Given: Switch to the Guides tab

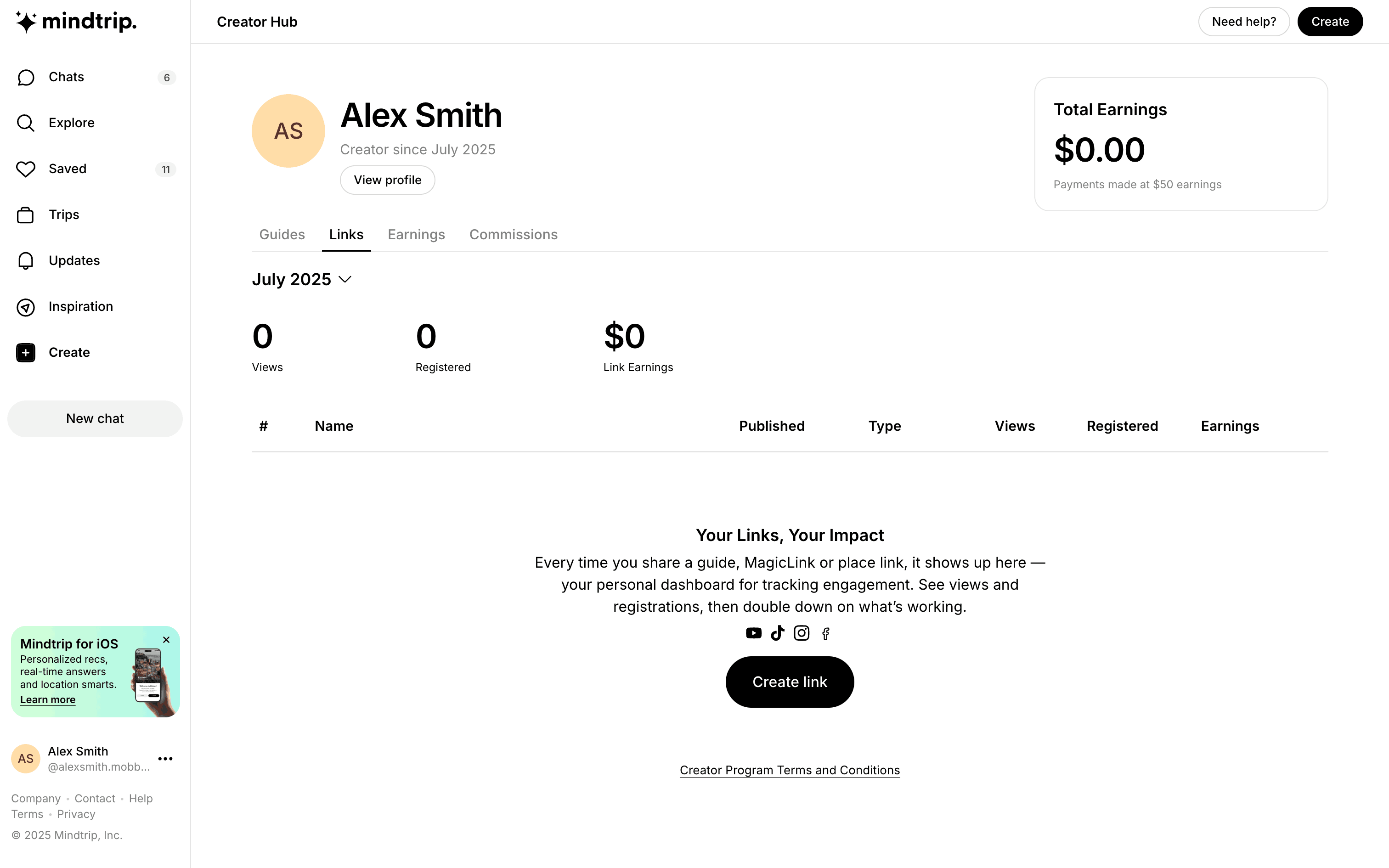Looking at the screenshot, I should [282, 235].
